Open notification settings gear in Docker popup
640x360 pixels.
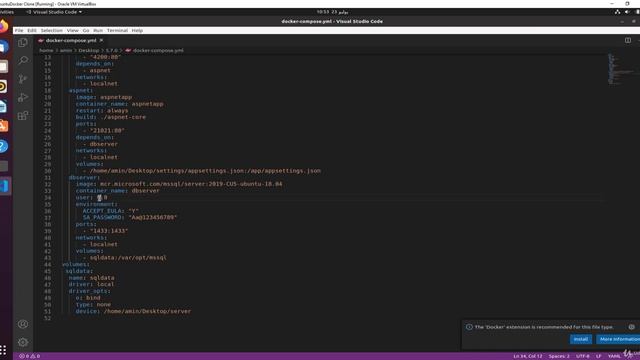click(631, 327)
